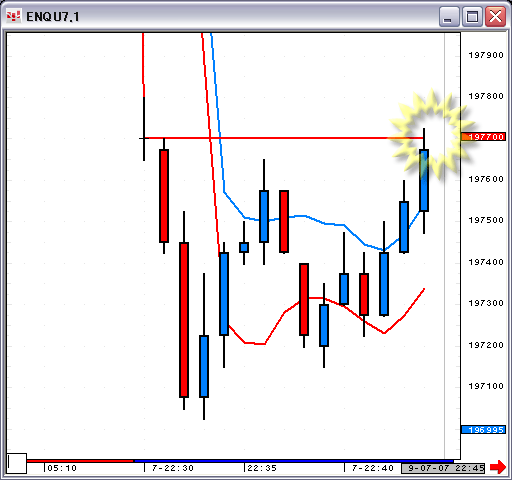Viewport: 512px width, 480px height.
Task: Click the 197900 price axis label
Action: [486, 55]
